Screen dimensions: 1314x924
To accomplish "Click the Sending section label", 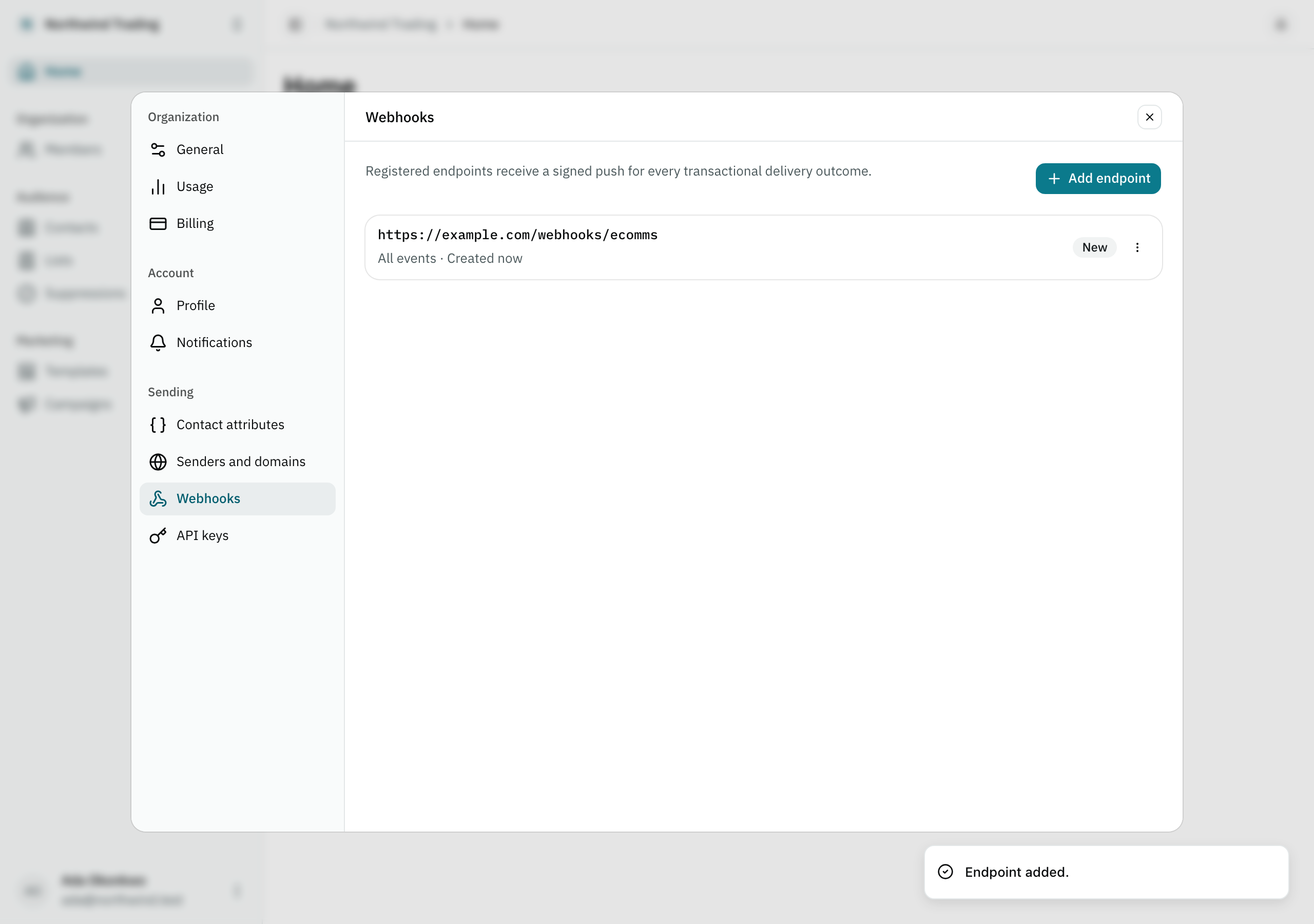I will (170, 392).
